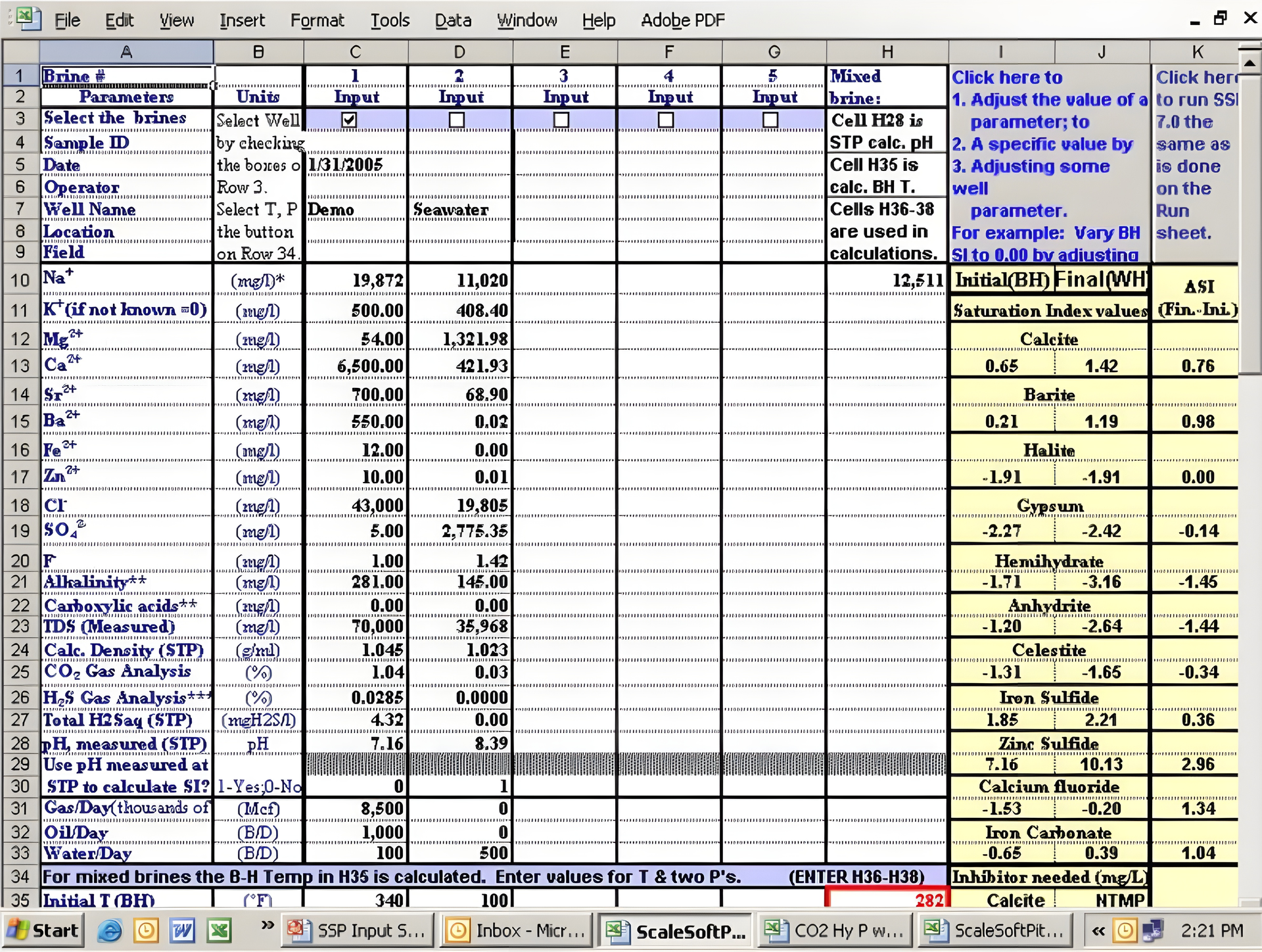Screen dimensions: 1262x952
Task: Select row 10 header
Action: point(20,280)
